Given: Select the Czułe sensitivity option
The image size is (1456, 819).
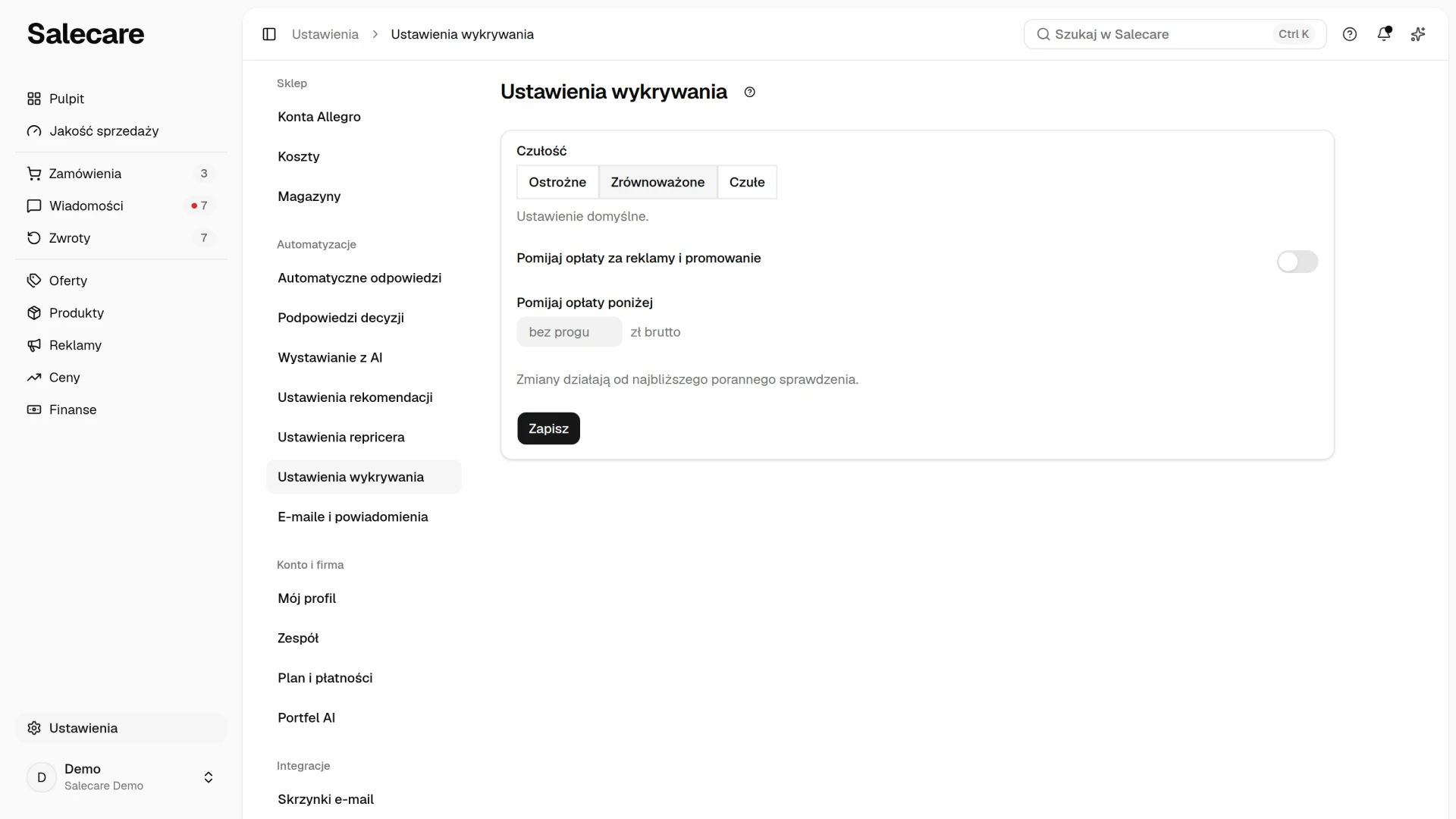Looking at the screenshot, I should pyautogui.click(x=747, y=182).
